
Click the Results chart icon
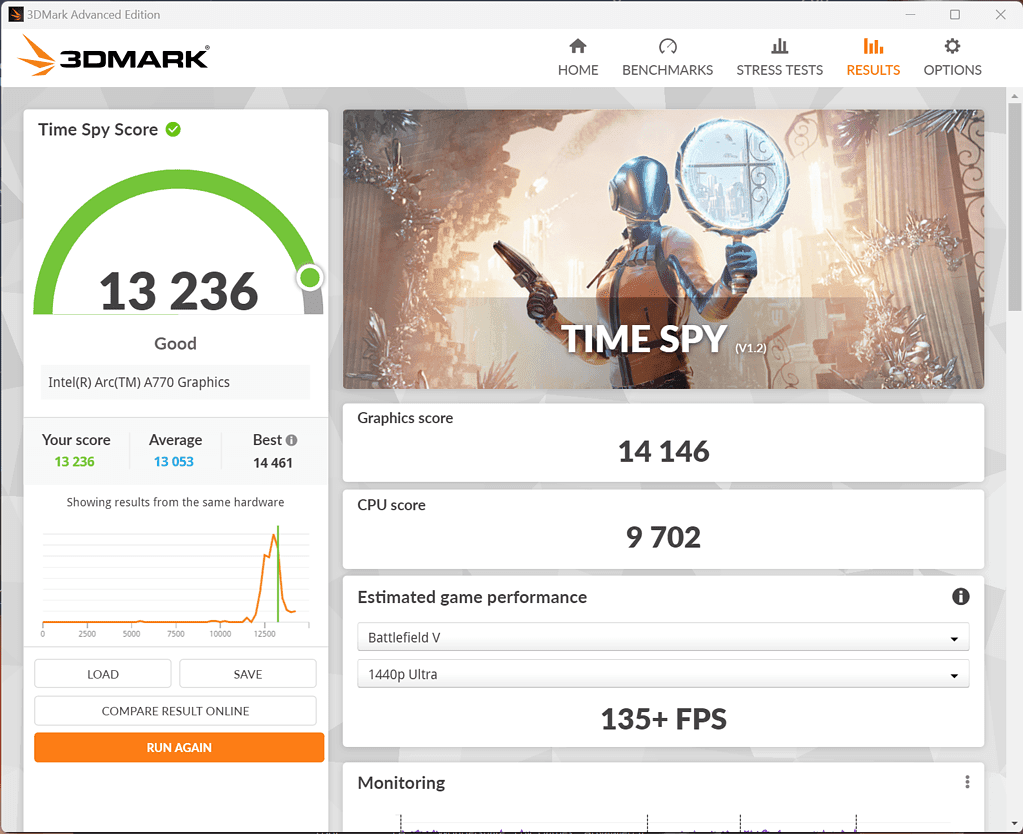[x=873, y=46]
